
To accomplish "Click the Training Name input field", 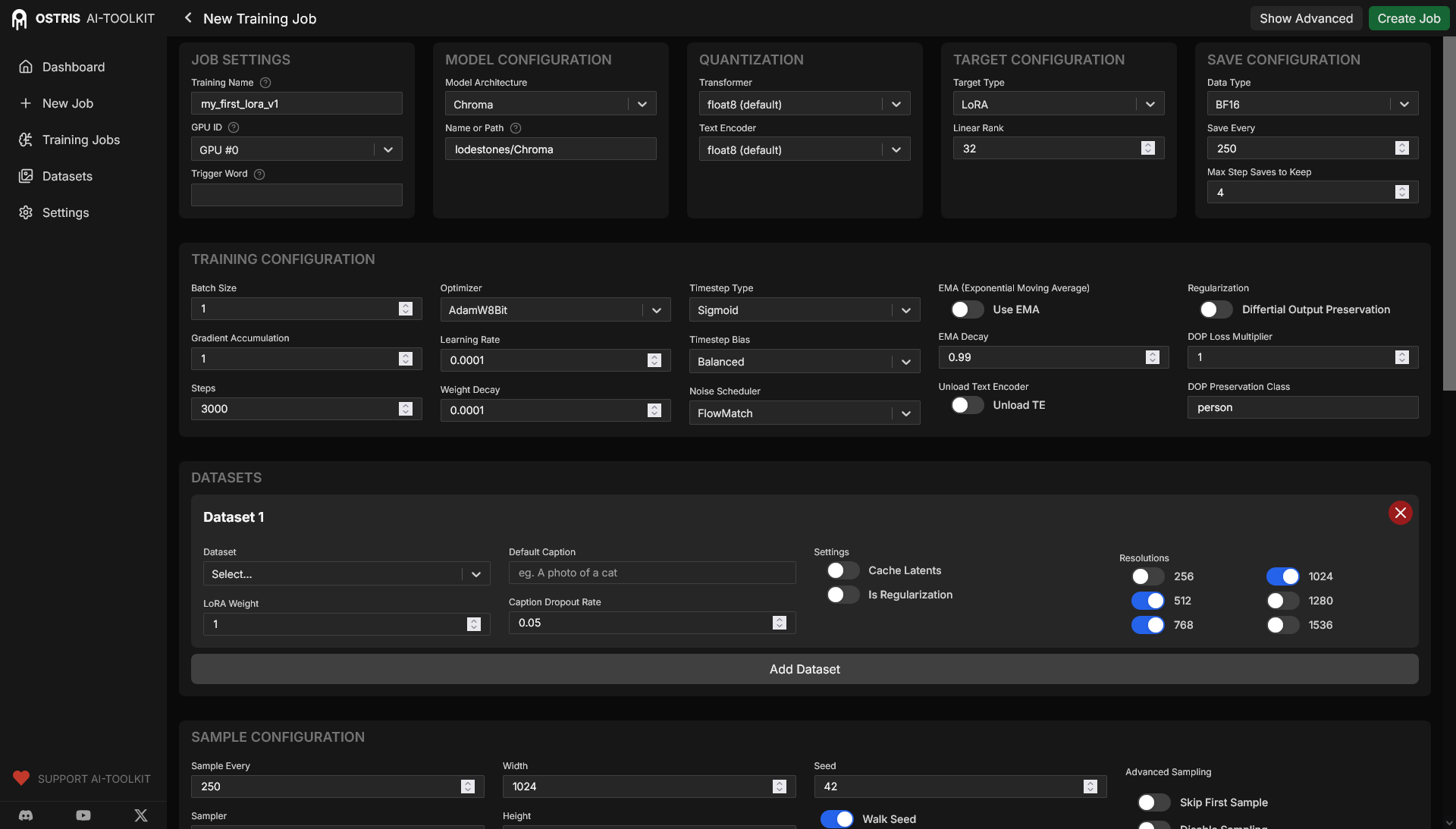I will (297, 103).
